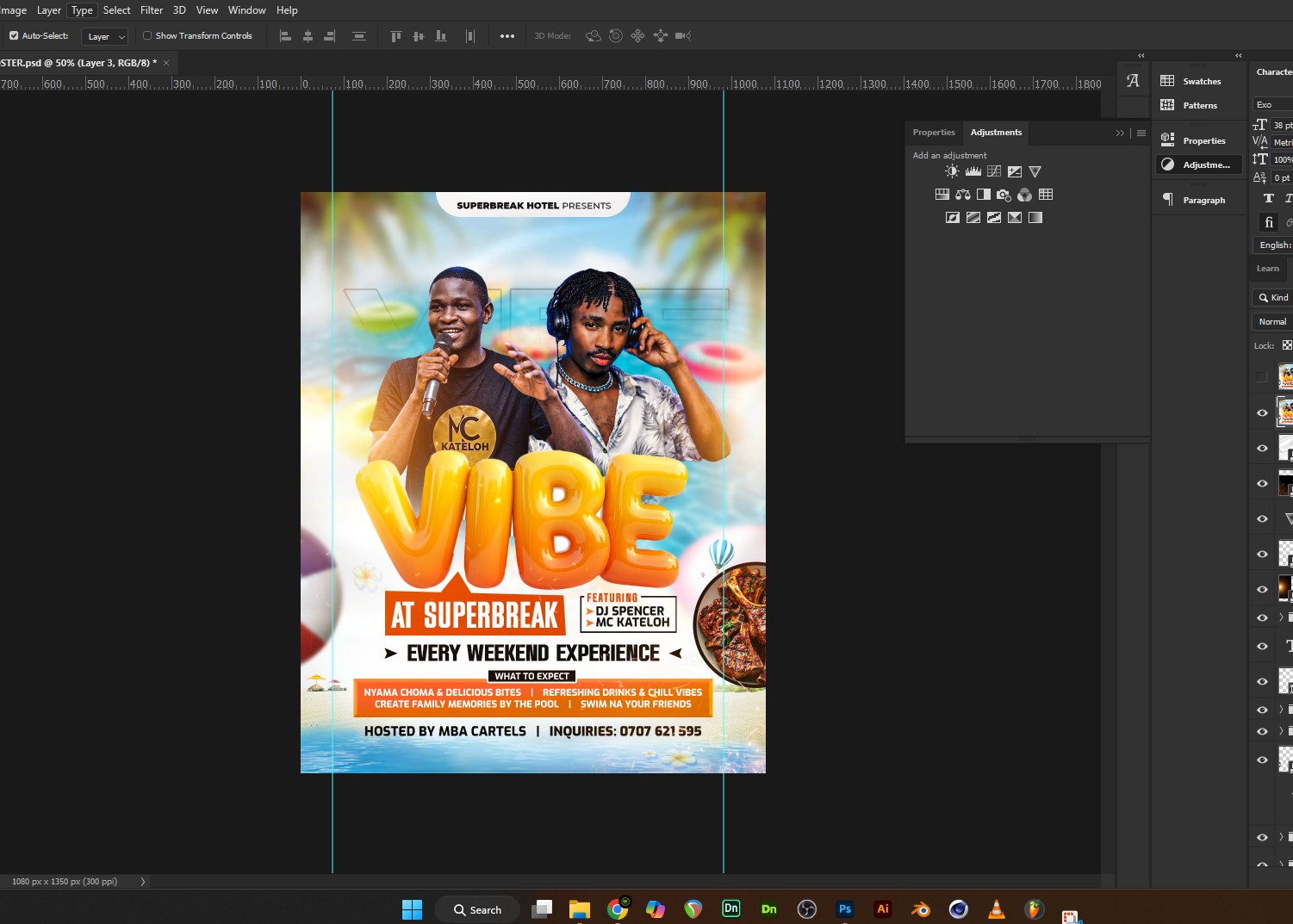
Task: Add a Posterize adjustment layer
Action: tap(973, 218)
